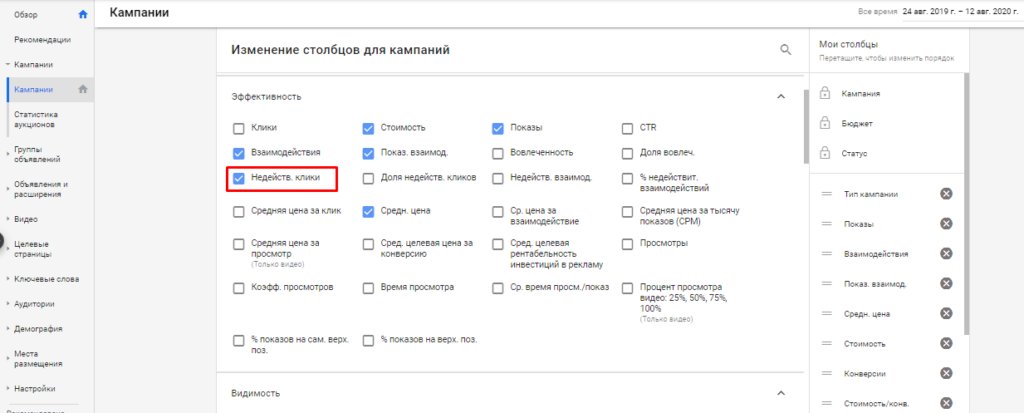Image resolution: width=1024 pixels, height=413 pixels.
Task: Click the Мои столбцы panel scrollbar
Action: click(x=966, y=200)
